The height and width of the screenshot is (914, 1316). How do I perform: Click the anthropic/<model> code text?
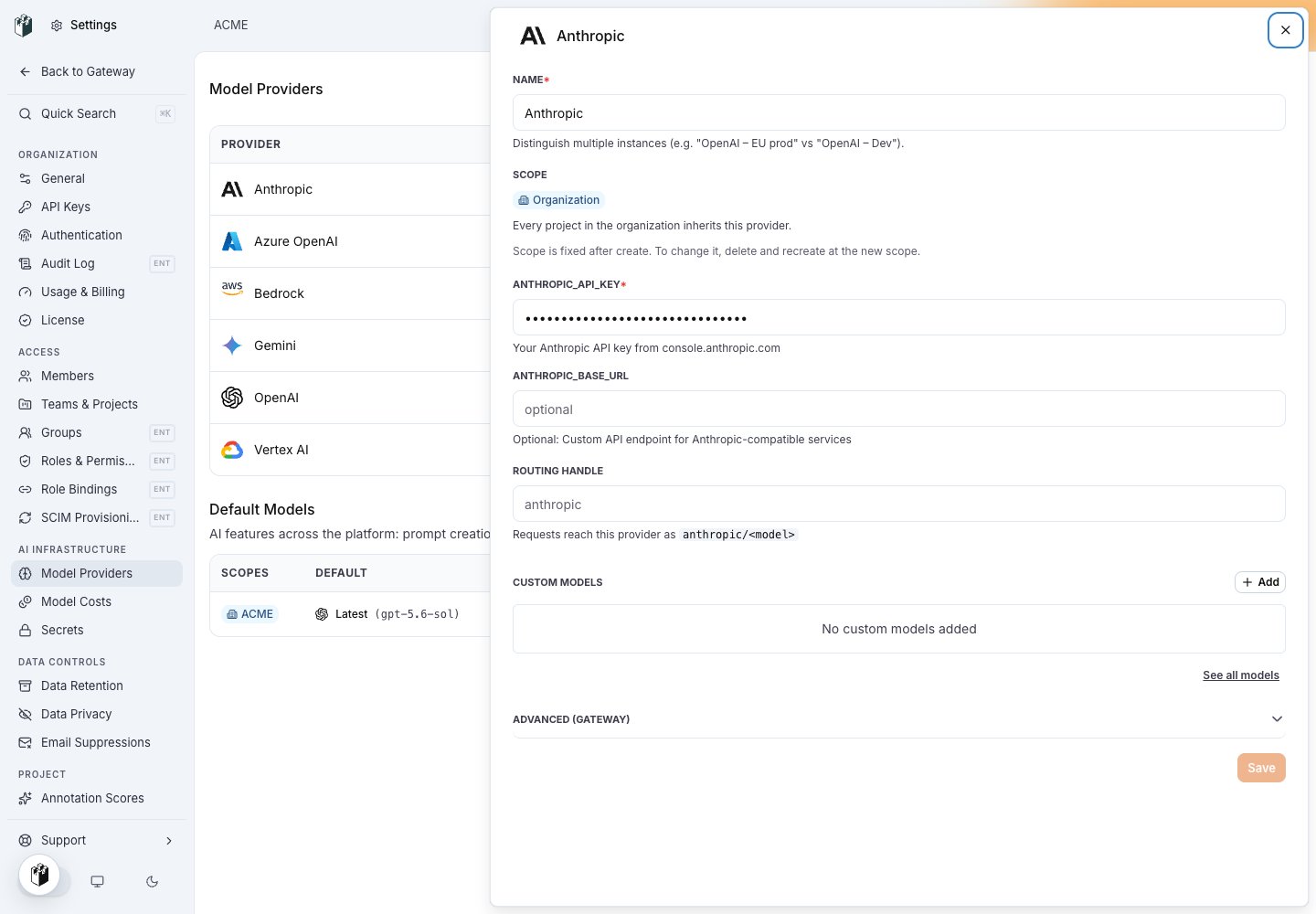738,535
